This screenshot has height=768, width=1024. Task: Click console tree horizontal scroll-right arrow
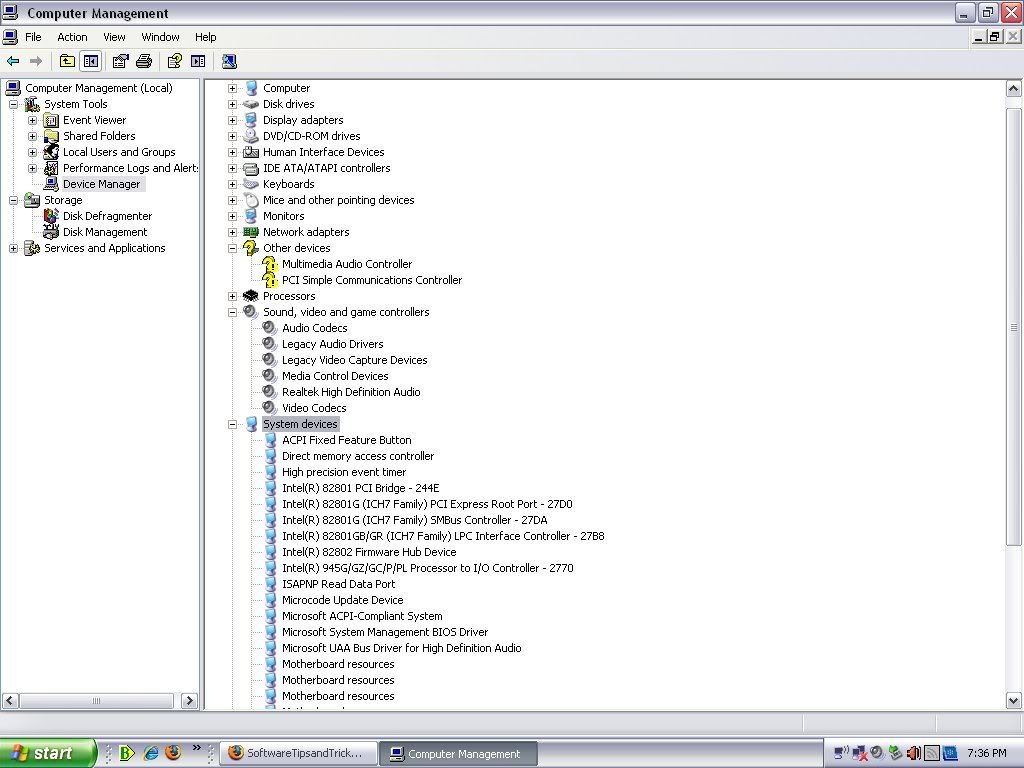[189, 701]
